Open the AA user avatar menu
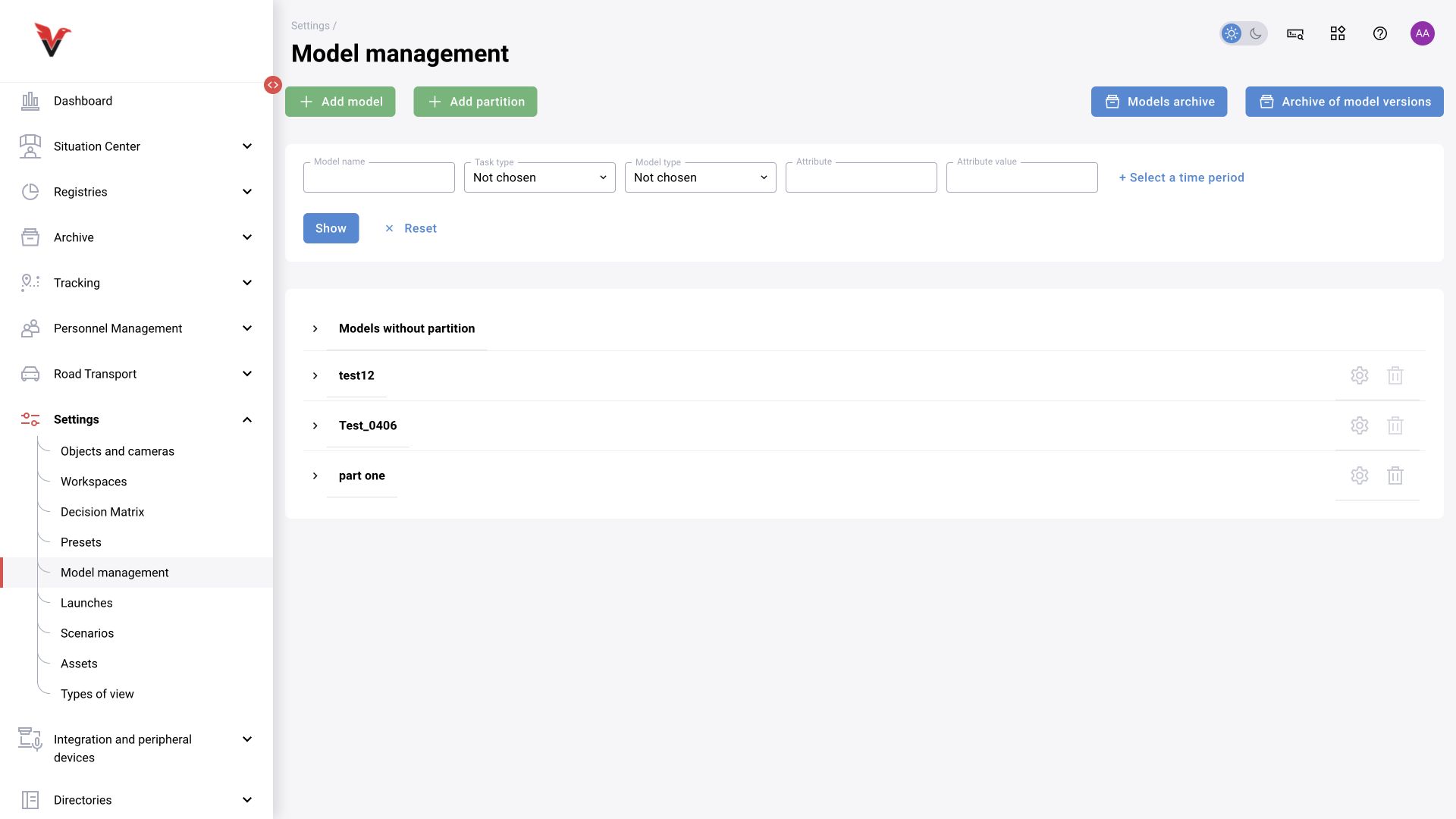1456x819 pixels. tap(1423, 33)
